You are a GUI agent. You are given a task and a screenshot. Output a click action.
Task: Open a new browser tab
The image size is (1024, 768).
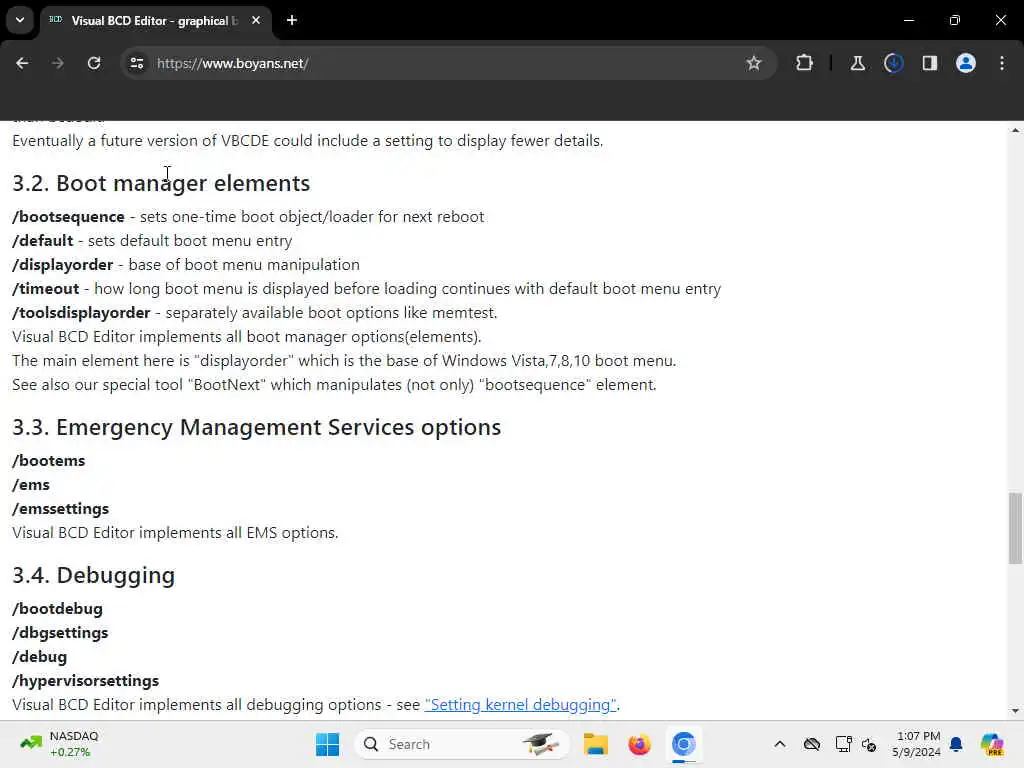291,20
